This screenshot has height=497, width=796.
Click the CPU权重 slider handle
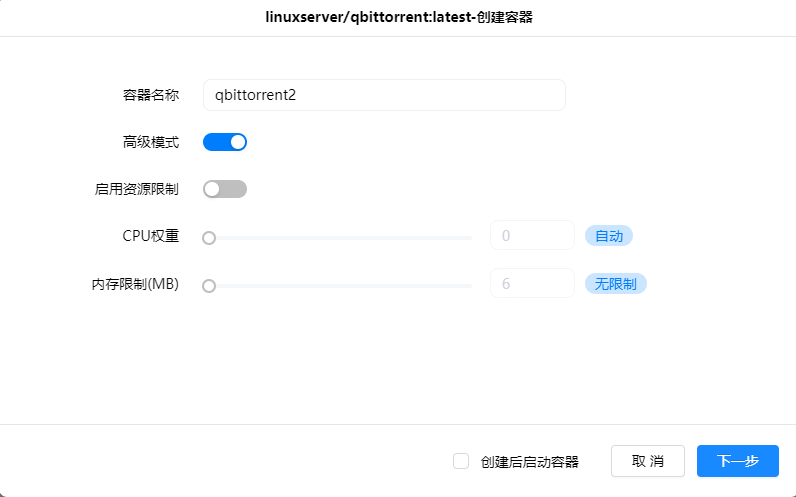209,238
